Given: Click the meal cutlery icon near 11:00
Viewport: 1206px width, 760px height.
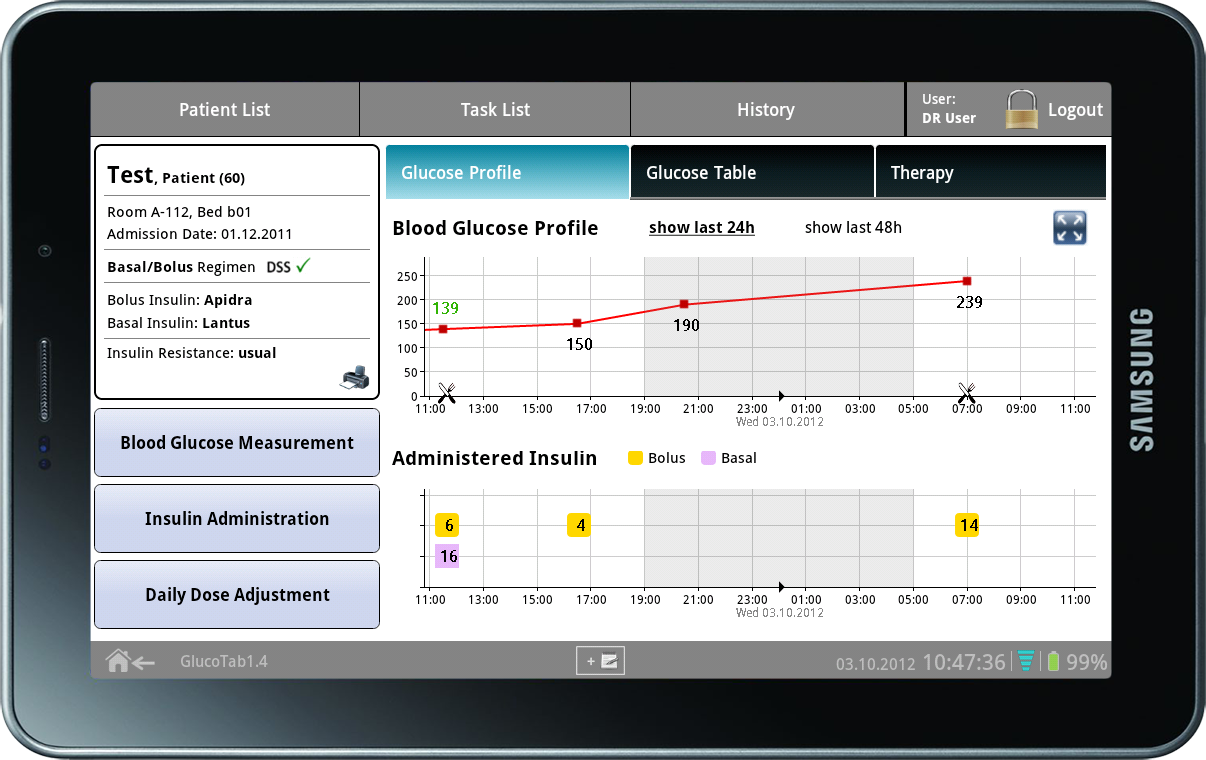Looking at the screenshot, I should [446, 392].
